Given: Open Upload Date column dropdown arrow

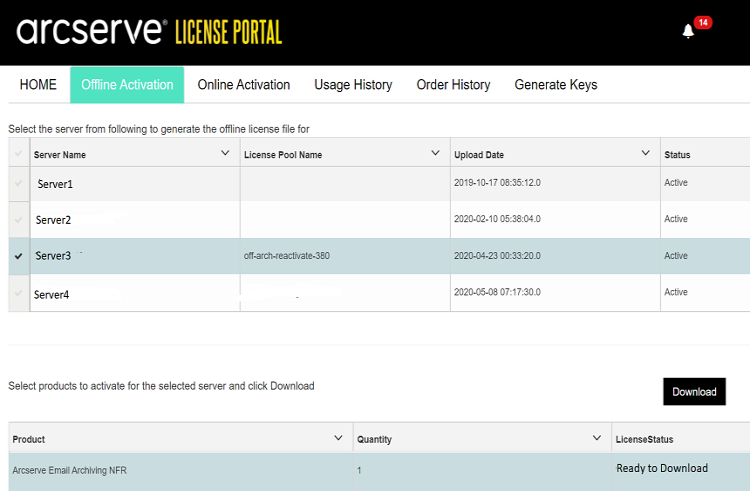Looking at the screenshot, I should (645, 153).
